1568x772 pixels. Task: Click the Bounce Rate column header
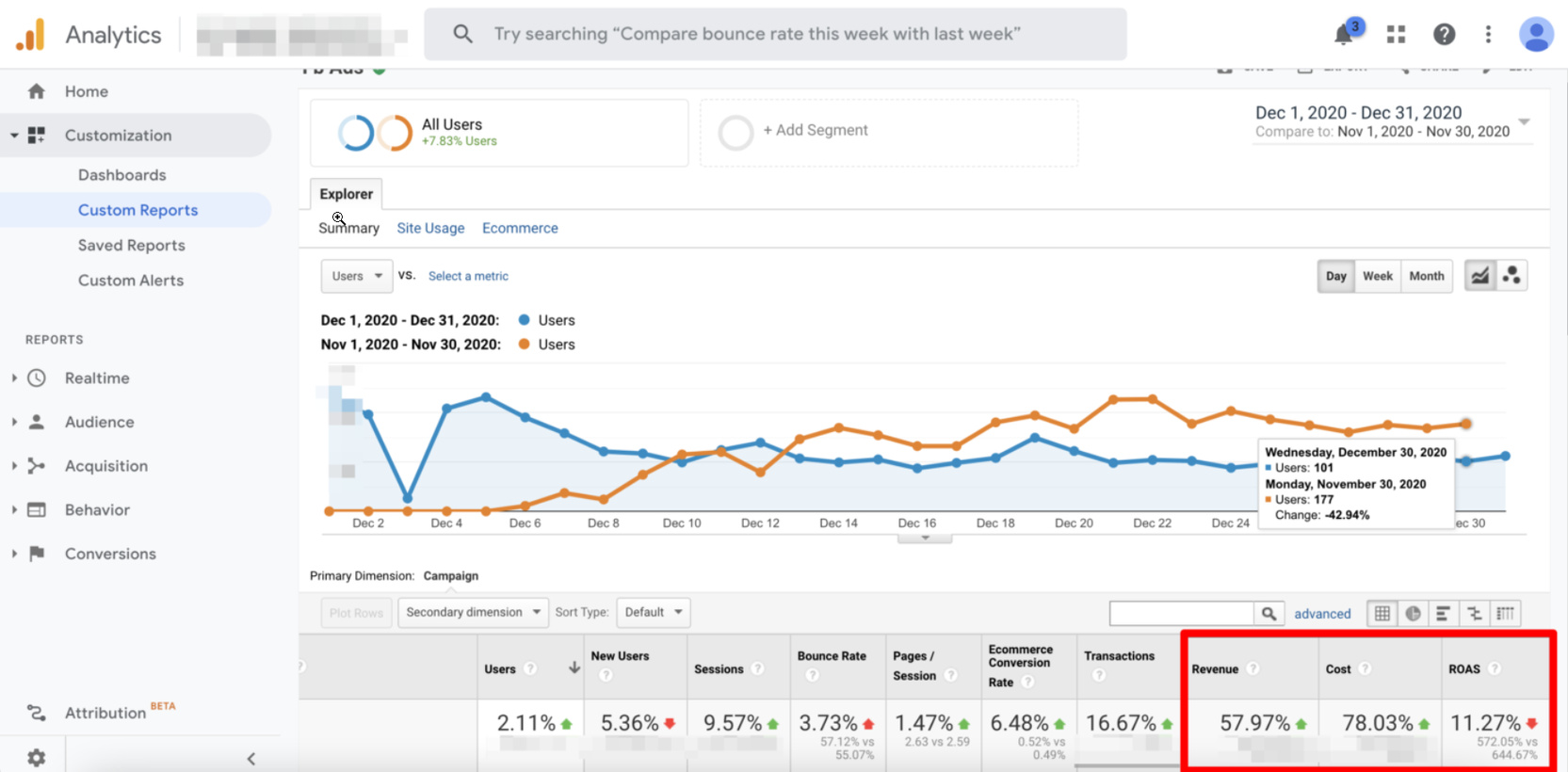pos(832,656)
